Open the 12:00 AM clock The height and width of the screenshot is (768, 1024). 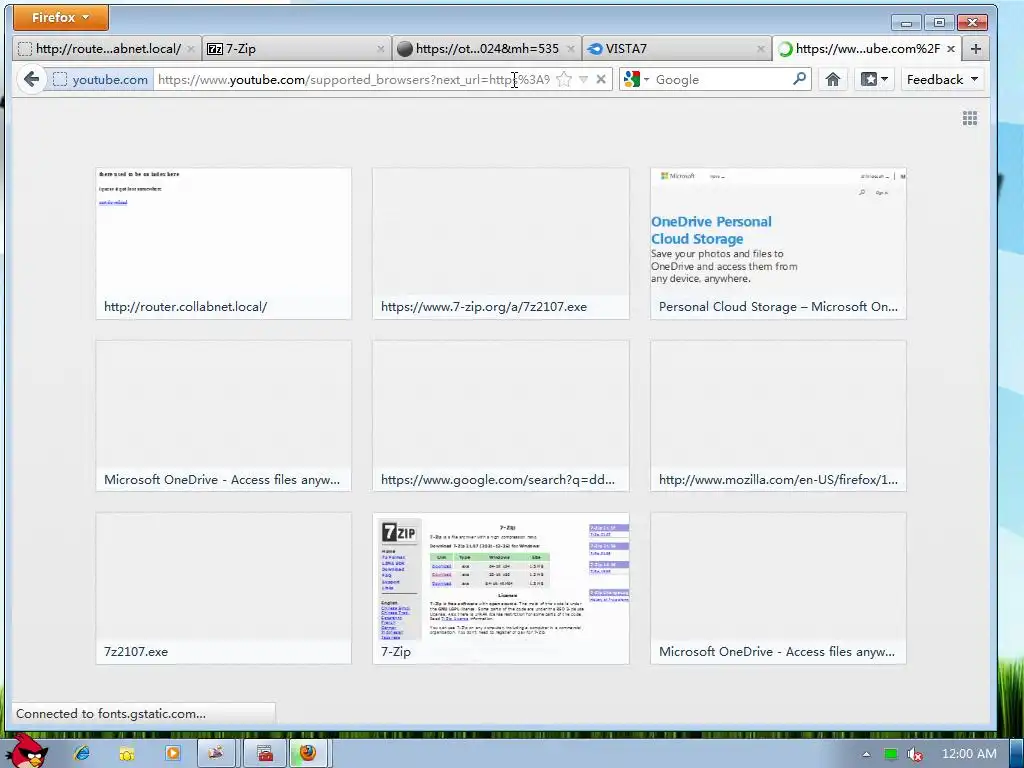[x=969, y=754]
